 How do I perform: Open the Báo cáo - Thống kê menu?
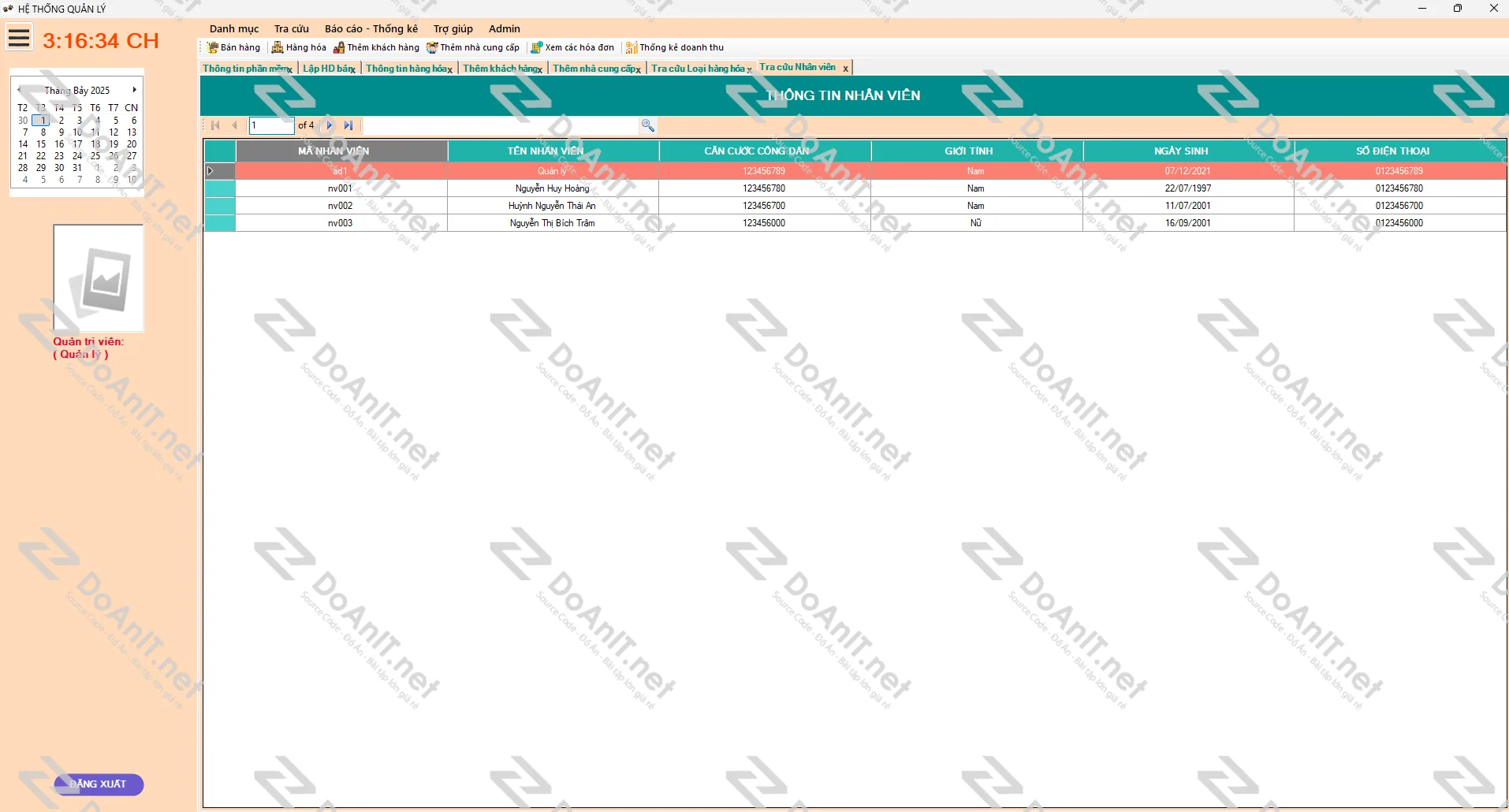click(x=371, y=28)
